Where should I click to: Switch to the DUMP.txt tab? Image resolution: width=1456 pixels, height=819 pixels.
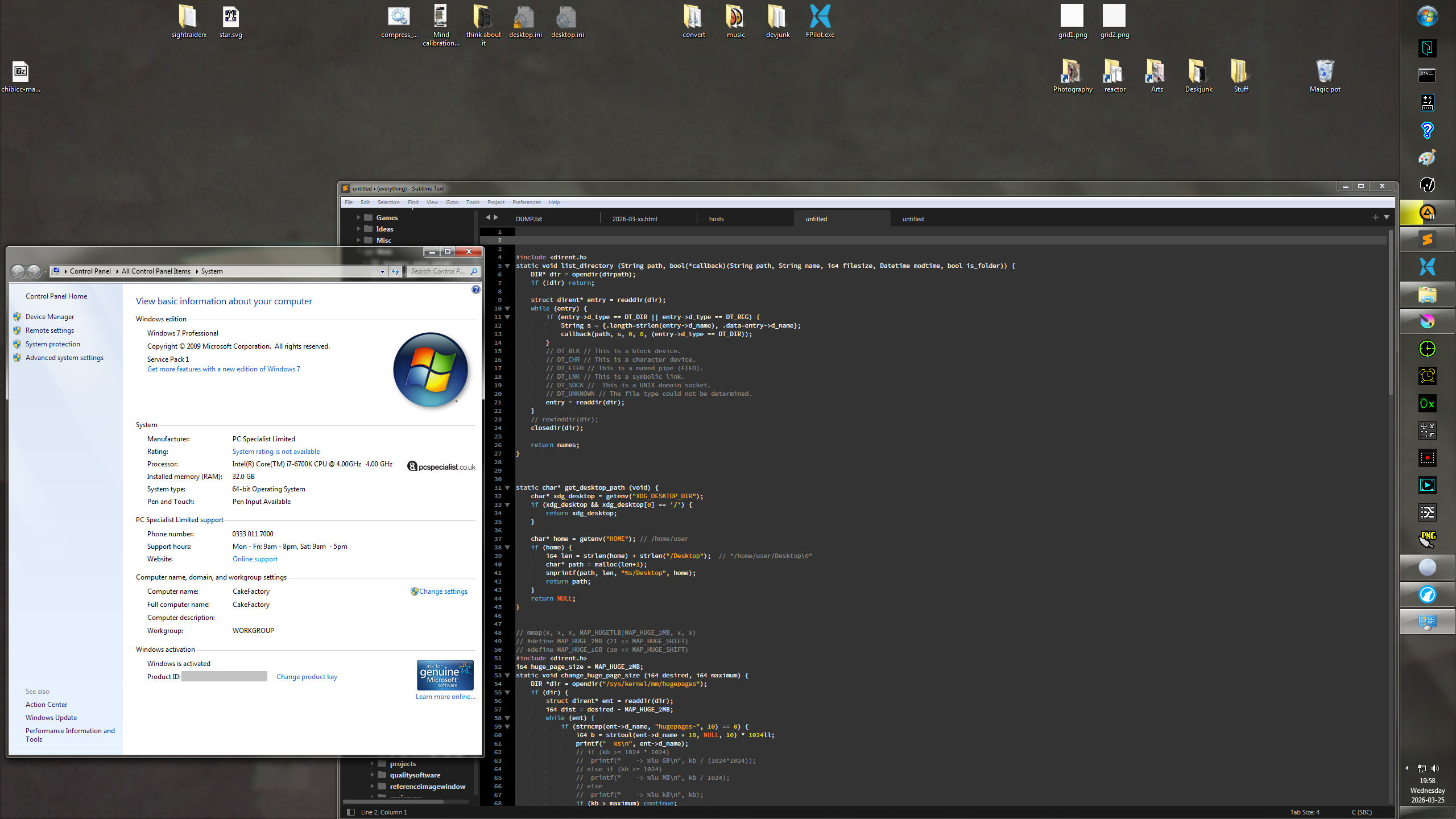pos(528,219)
